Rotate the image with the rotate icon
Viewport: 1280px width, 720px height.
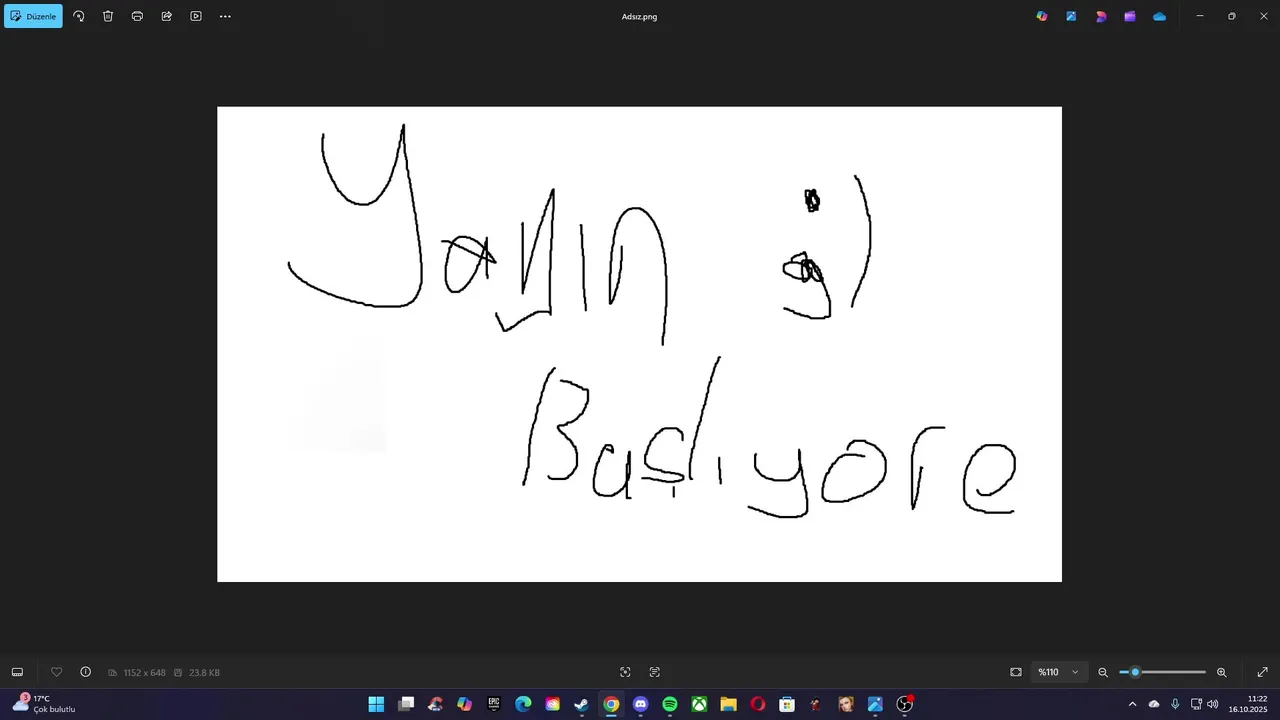point(79,16)
